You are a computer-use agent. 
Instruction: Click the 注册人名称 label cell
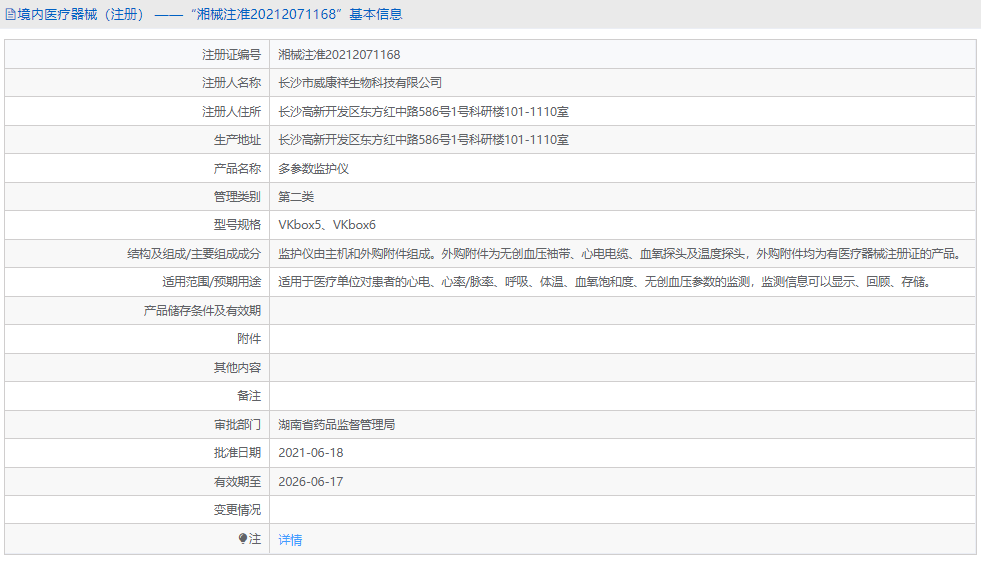coord(137,83)
